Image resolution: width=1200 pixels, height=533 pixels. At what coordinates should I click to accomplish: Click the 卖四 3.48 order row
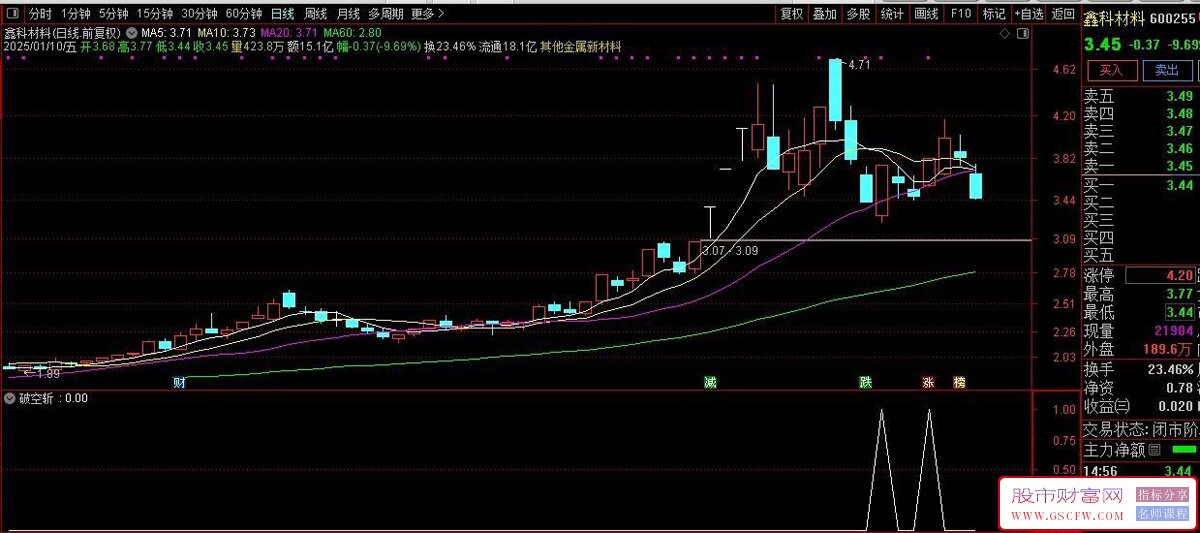pyautogui.click(x=1139, y=114)
